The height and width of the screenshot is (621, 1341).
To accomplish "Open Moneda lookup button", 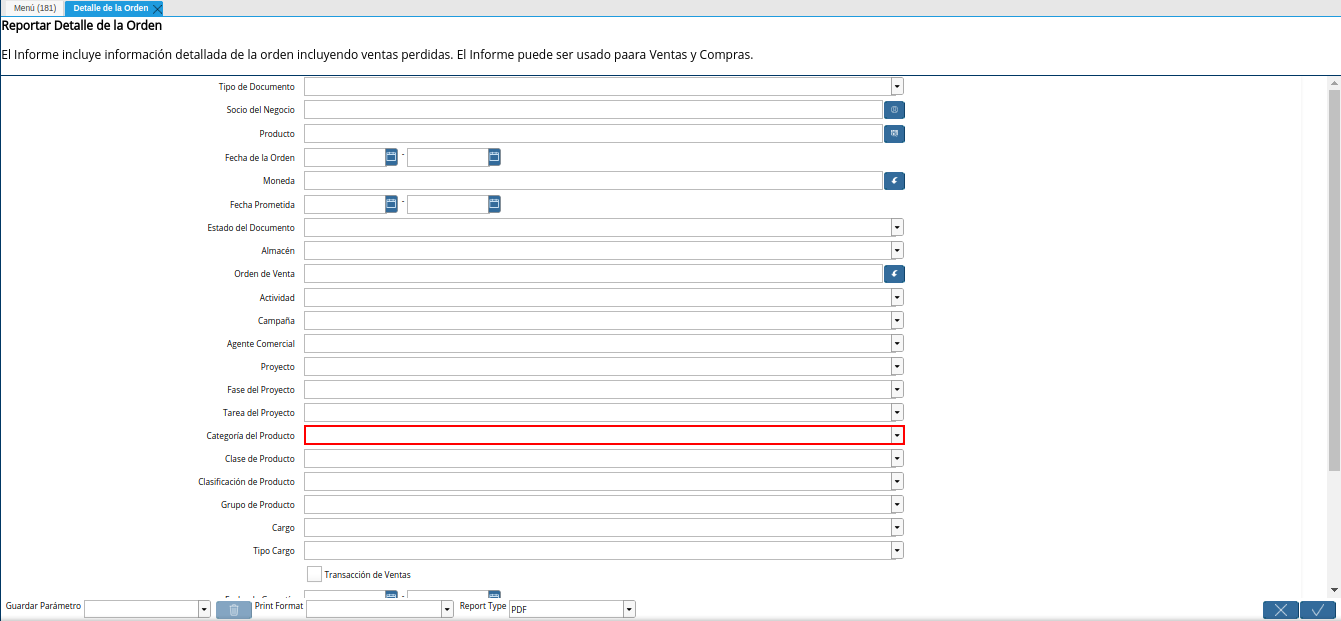I will 894,181.
